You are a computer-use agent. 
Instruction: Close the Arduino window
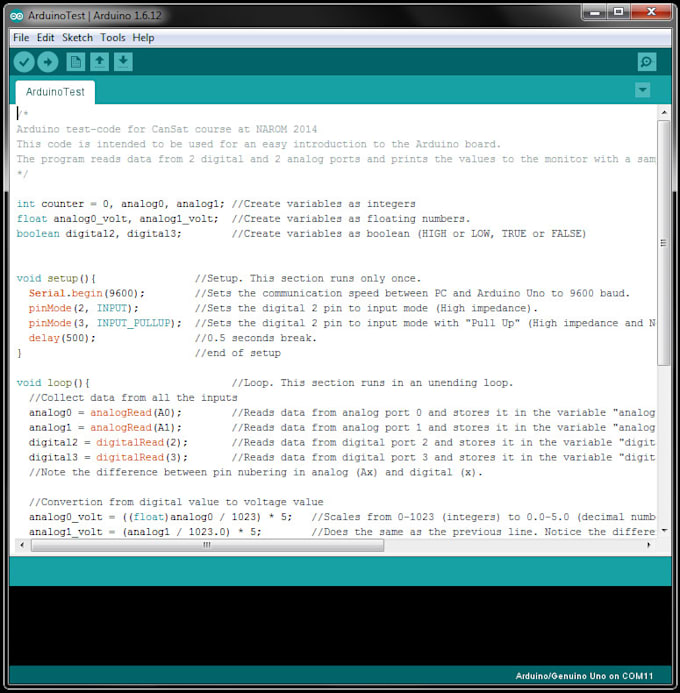(651, 12)
